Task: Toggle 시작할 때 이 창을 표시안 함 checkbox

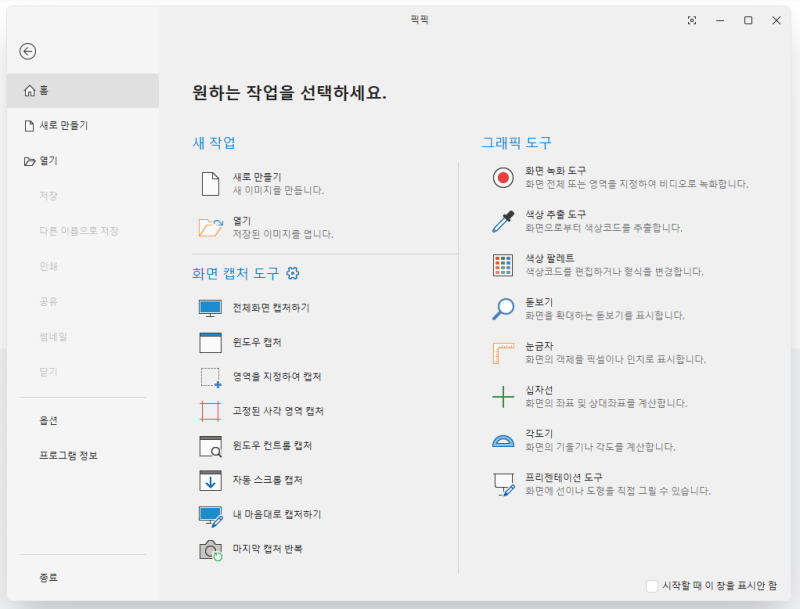Action: click(652, 586)
